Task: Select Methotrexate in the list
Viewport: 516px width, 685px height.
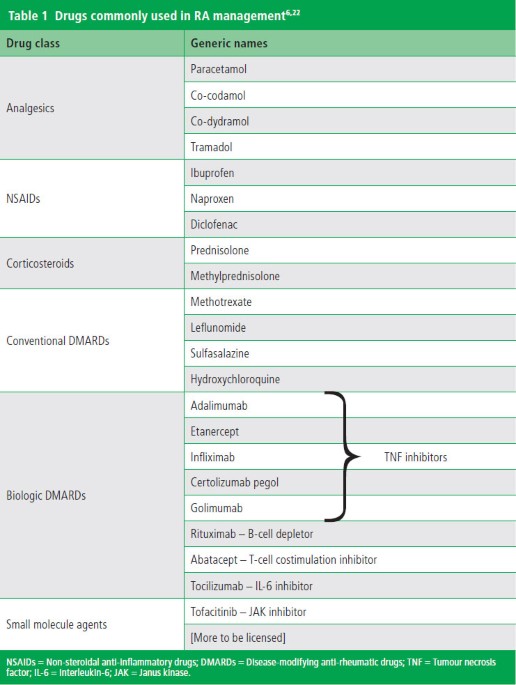Action: [x=350, y=302]
